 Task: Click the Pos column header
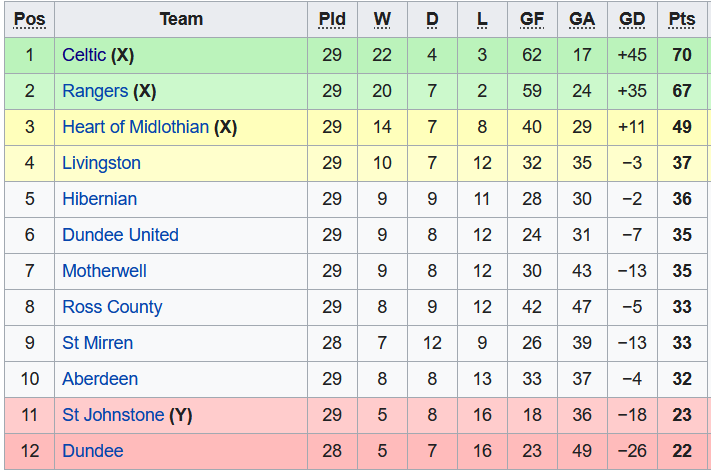30,19
